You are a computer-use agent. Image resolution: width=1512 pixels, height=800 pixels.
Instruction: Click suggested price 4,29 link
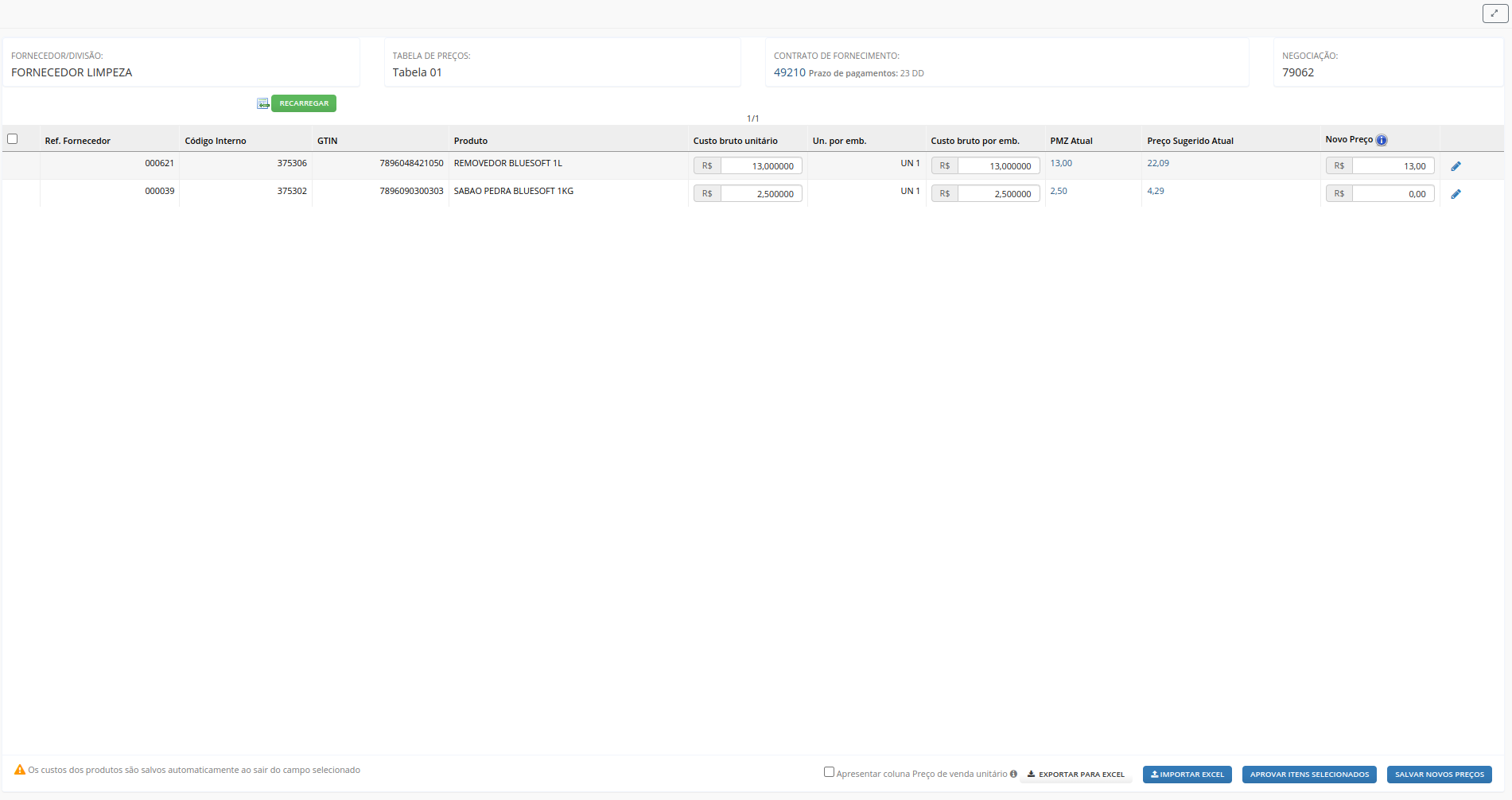pos(1155,191)
